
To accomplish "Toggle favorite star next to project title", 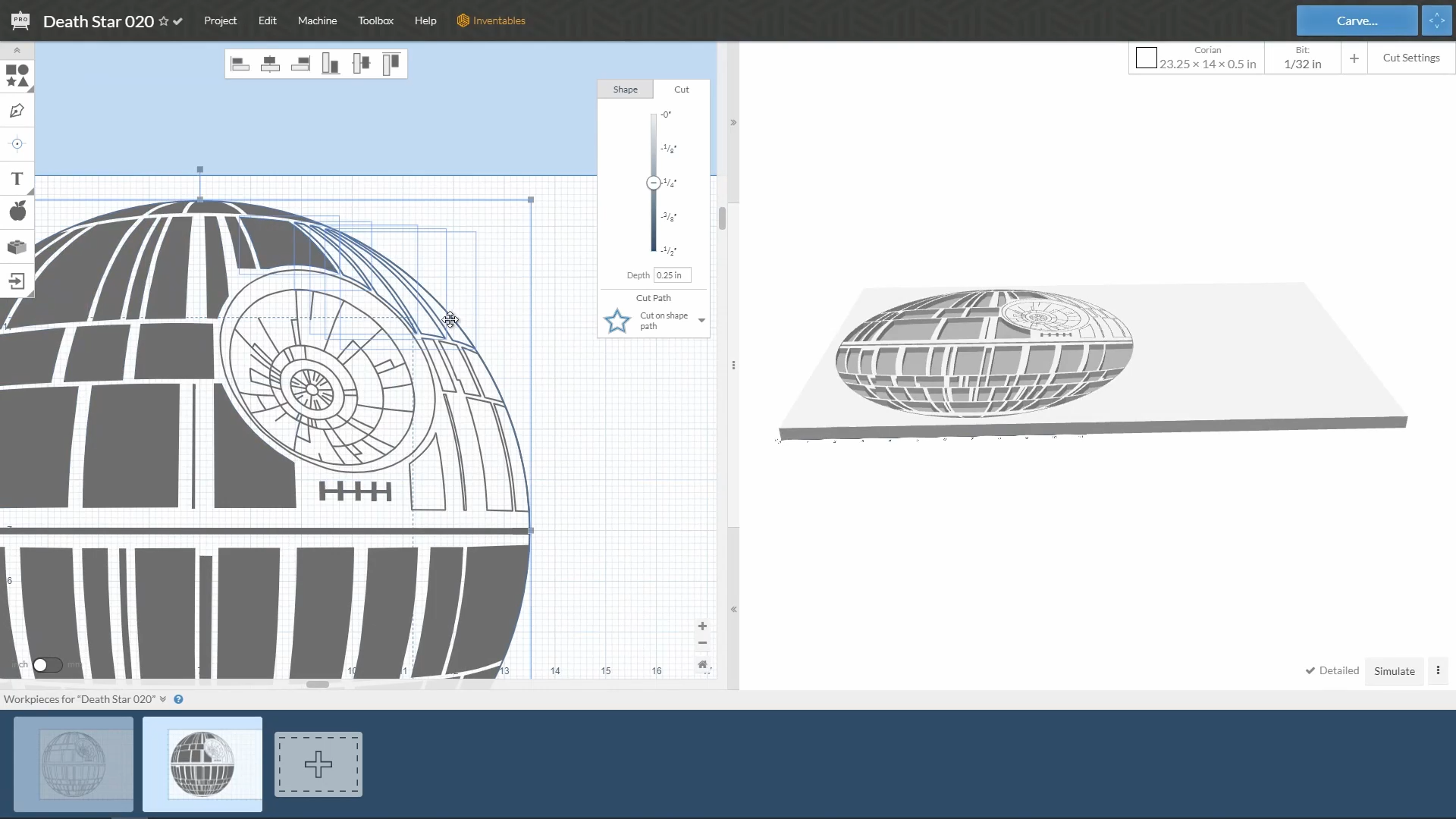I will [x=163, y=21].
